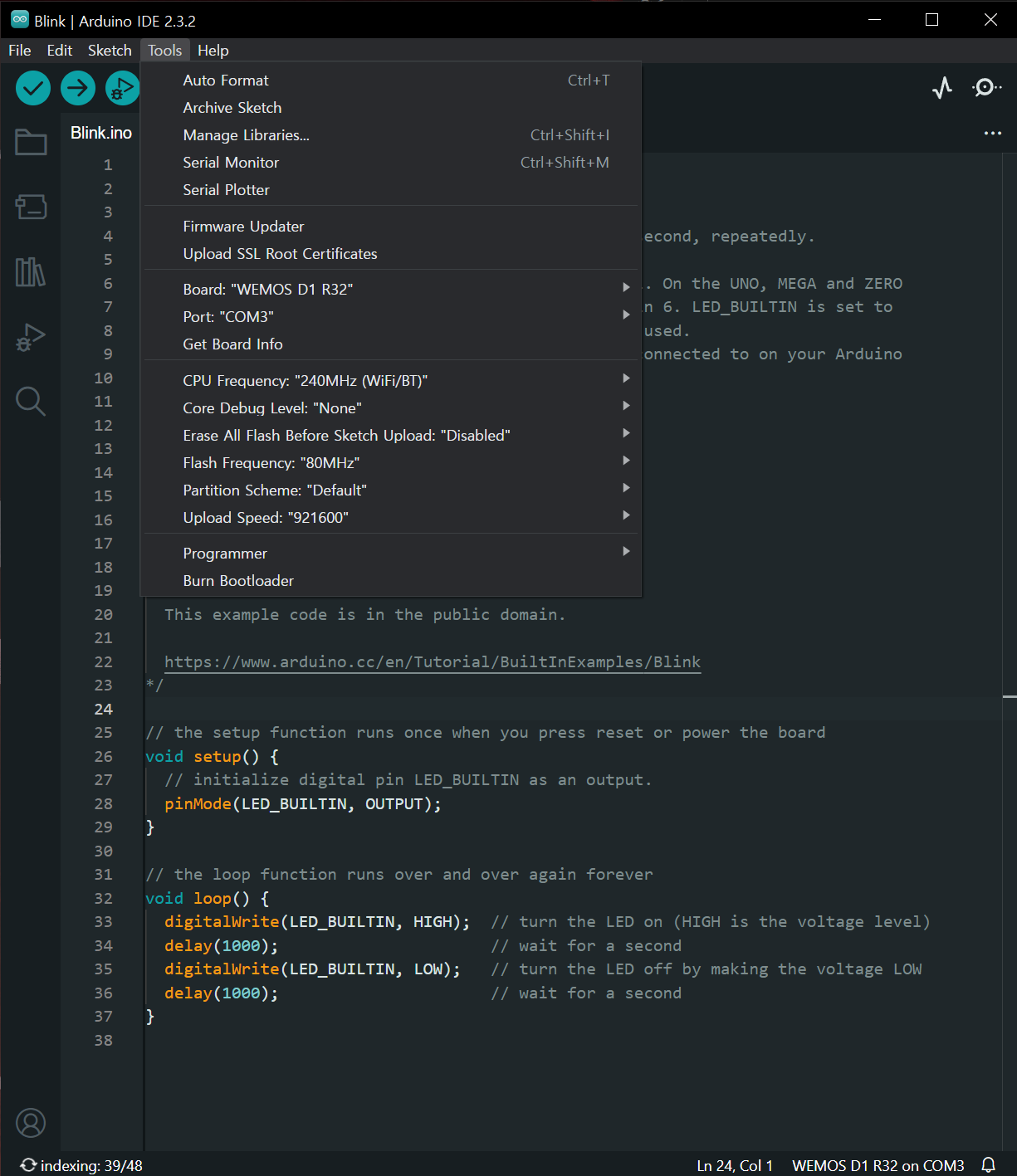This screenshot has height=1176, width=1017.
Task: Open the arduino.cc Blink tutorial link
Action: (433, 661)
